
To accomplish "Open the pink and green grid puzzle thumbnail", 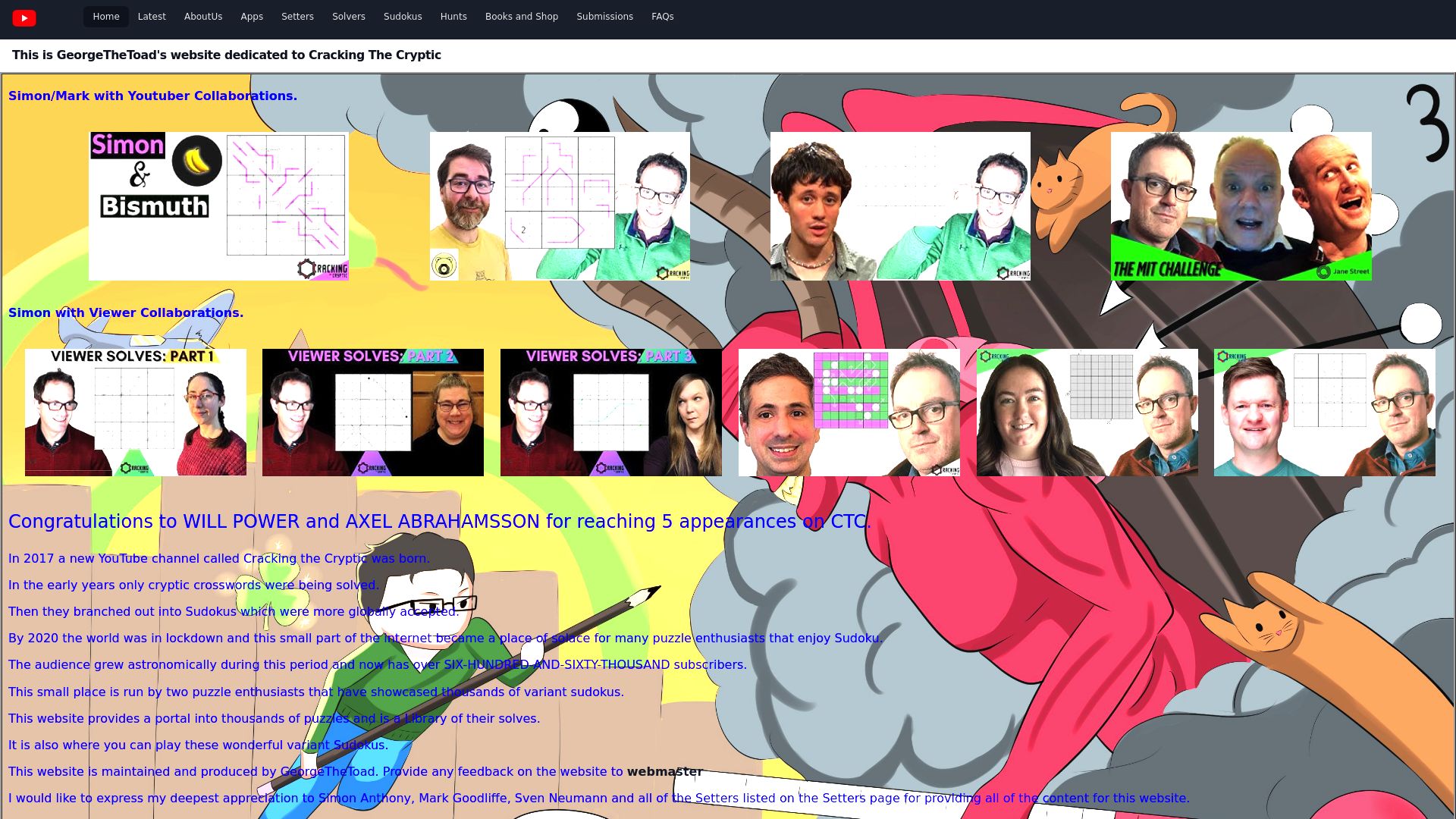I will click(x=849, y=413).
